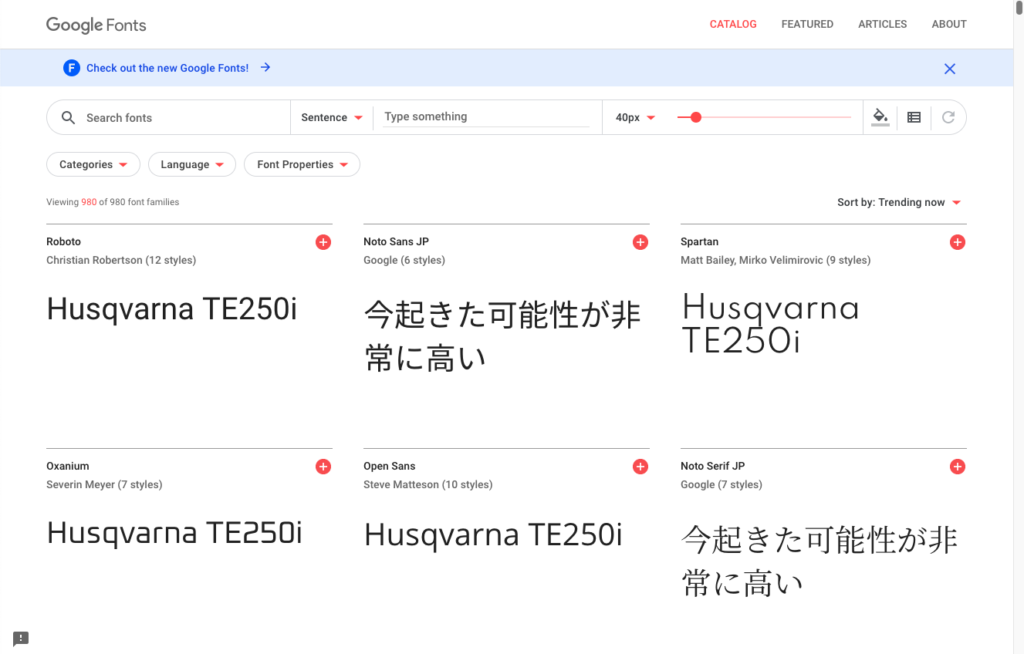
Task: Expand the Font Properties filter
Action: tap(302, 165)
